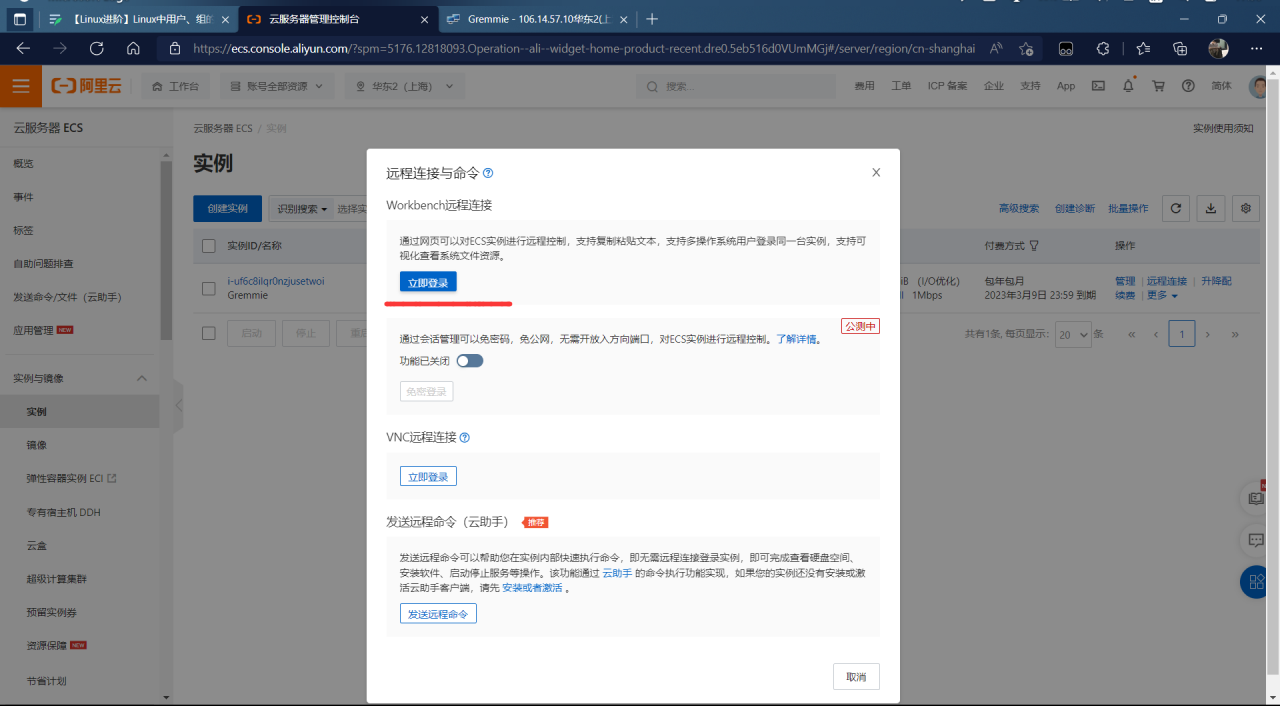Image resolution: width=1280 pixels, height=706 pixels.
Task: Add this page to favorites star icon
Action: coord(1026,48)
